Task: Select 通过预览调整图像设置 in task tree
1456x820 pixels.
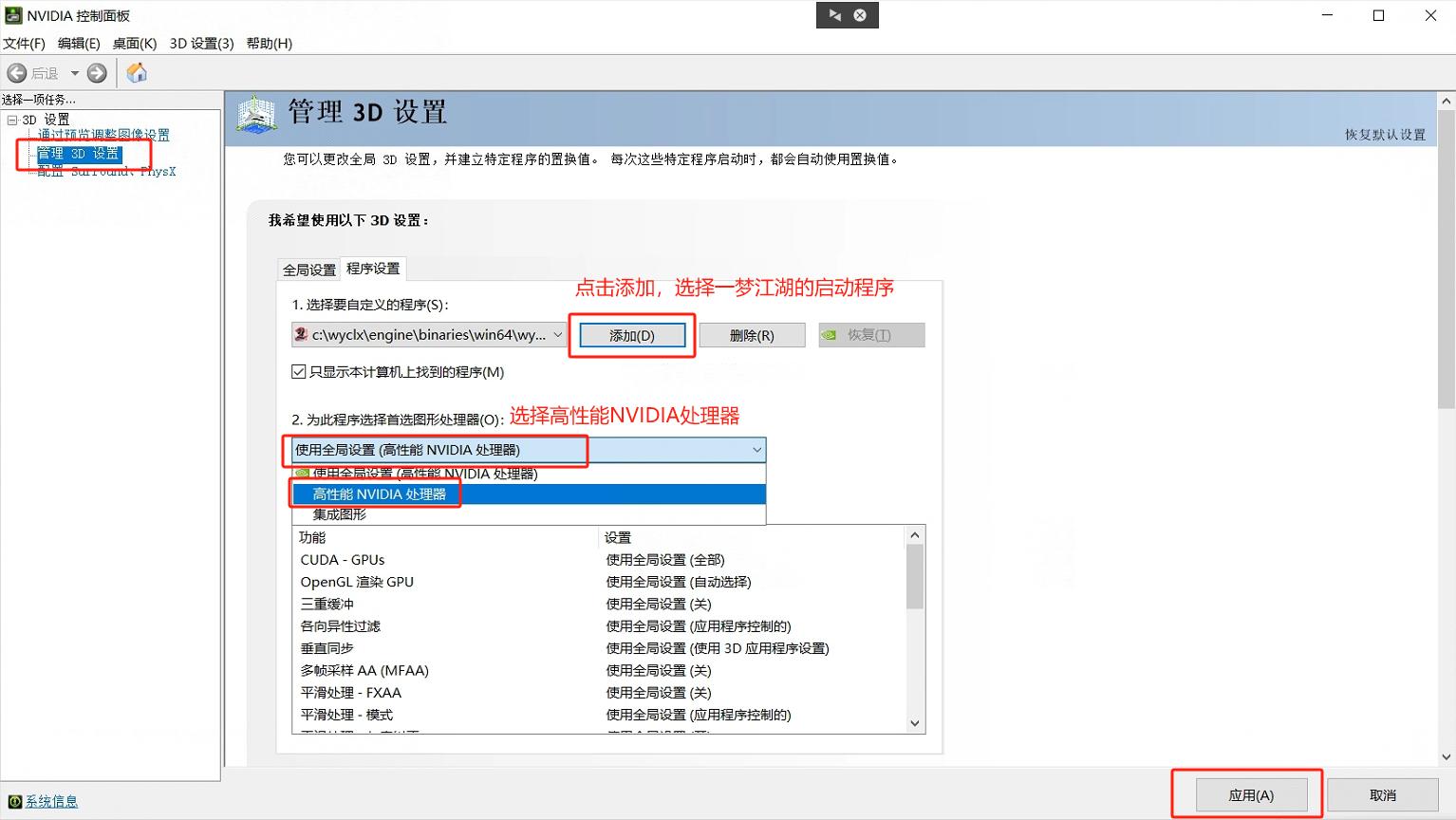Action: coord(103,135)
